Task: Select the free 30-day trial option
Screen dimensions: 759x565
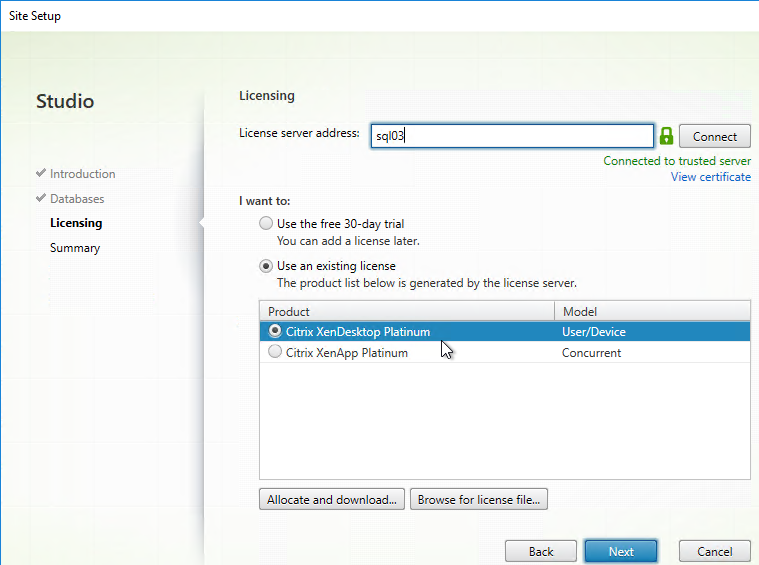Action: (x=266, y=223)
